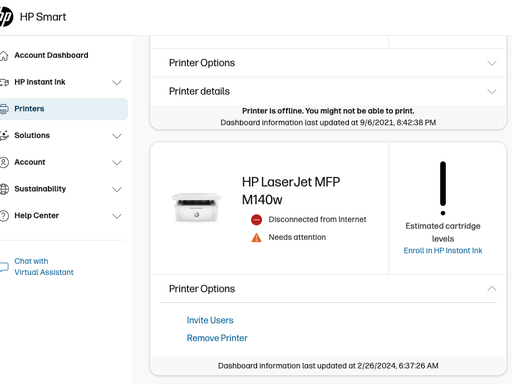This screenshot has width=512, height=384.
Task: Click the HP LaserJet MFP M140w name
Action: (291, 191)
